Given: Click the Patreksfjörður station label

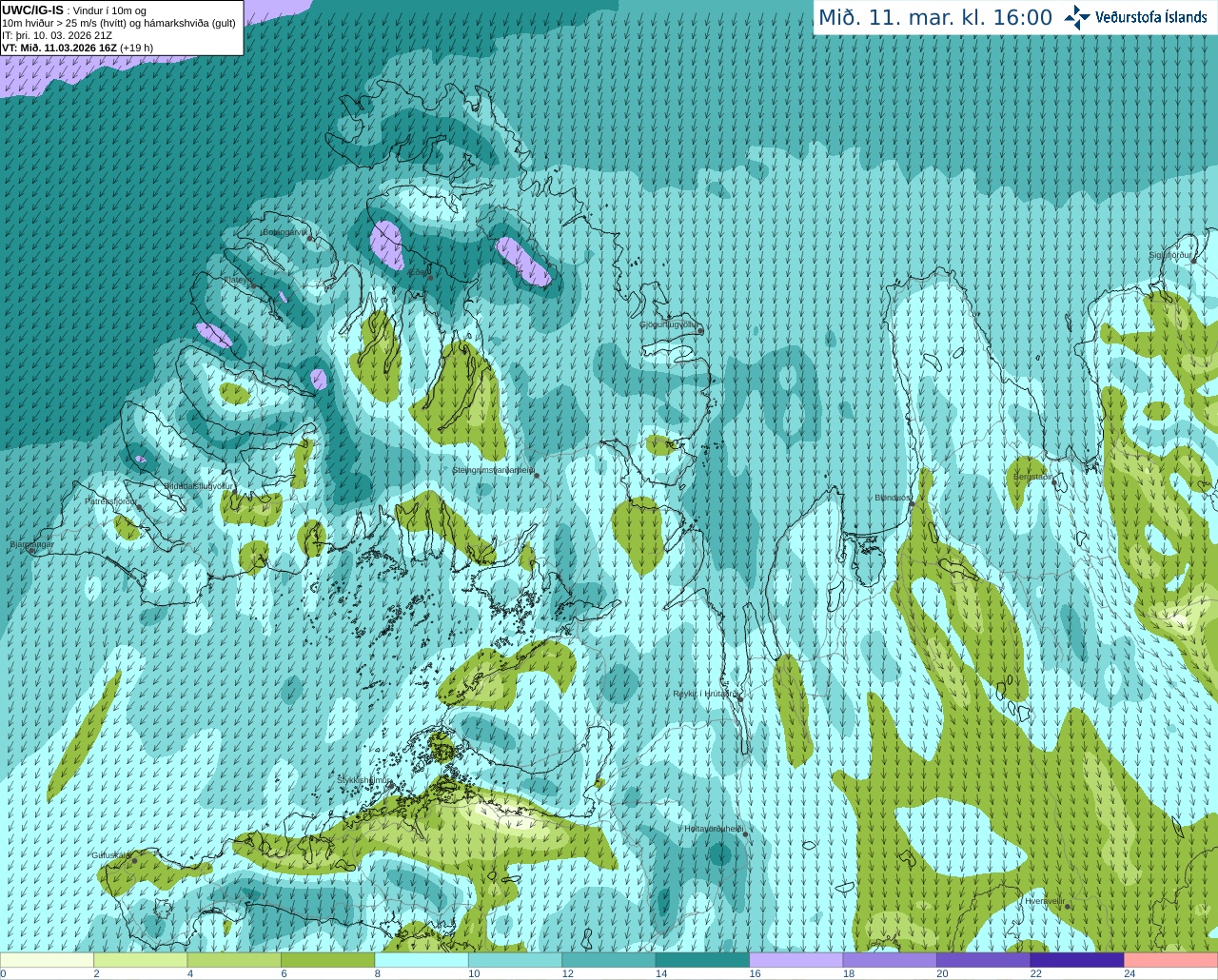Looking at the screenshot, I should tap(111, 500).
